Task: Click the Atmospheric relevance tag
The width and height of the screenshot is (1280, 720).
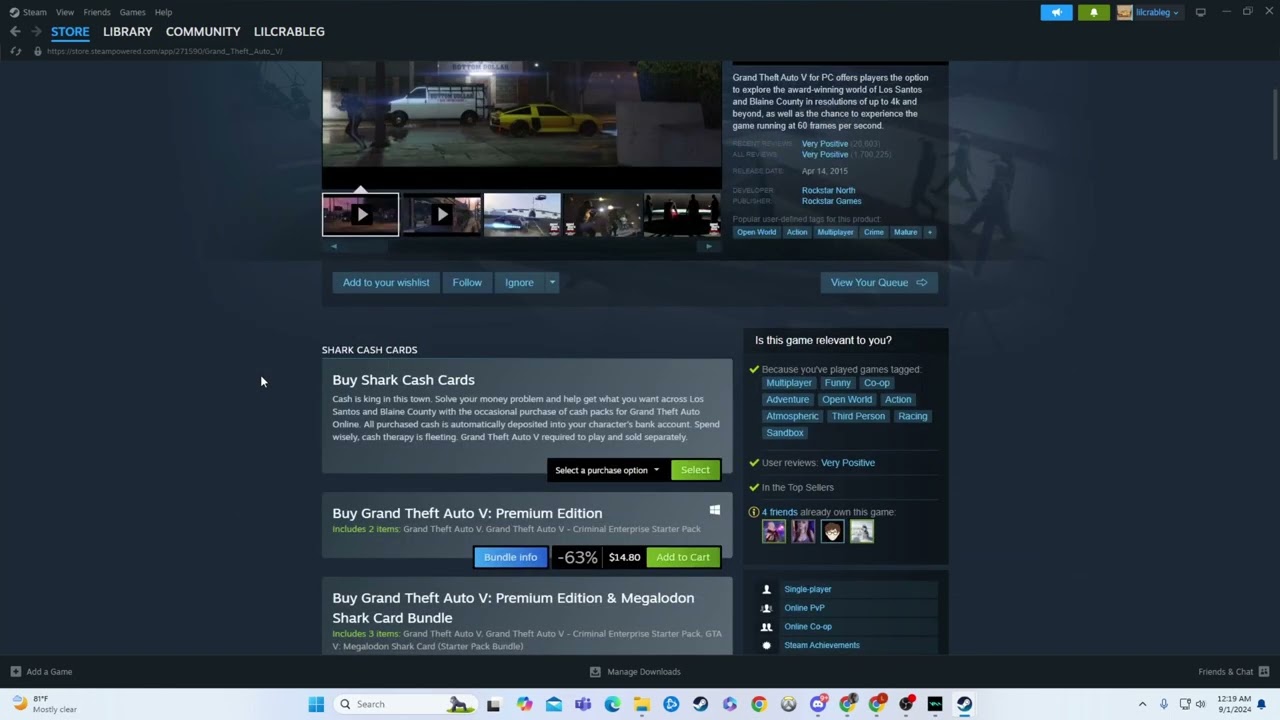Action: tap(792, 416)
